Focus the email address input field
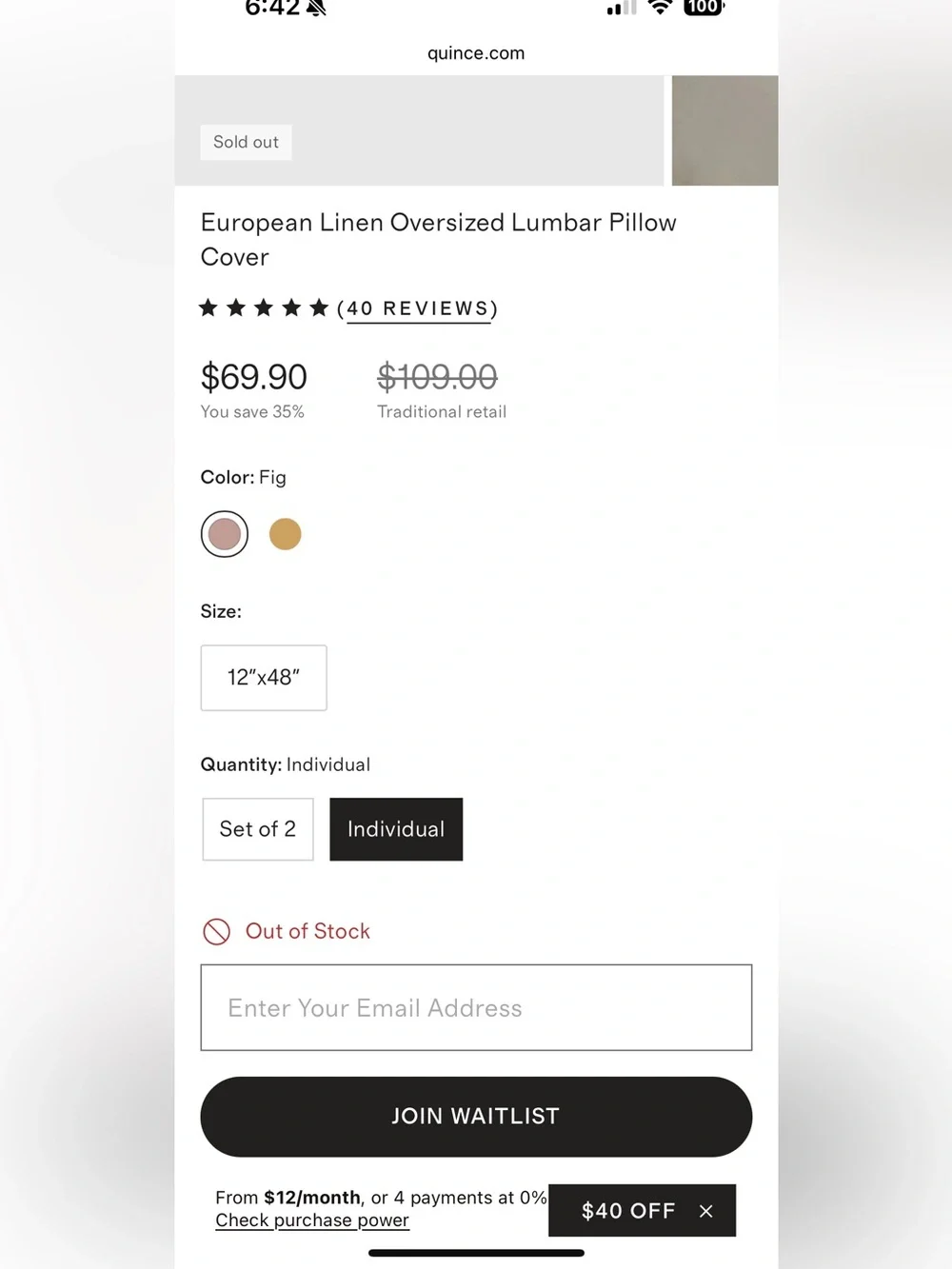952x1269 pixels. point(476,1008)
